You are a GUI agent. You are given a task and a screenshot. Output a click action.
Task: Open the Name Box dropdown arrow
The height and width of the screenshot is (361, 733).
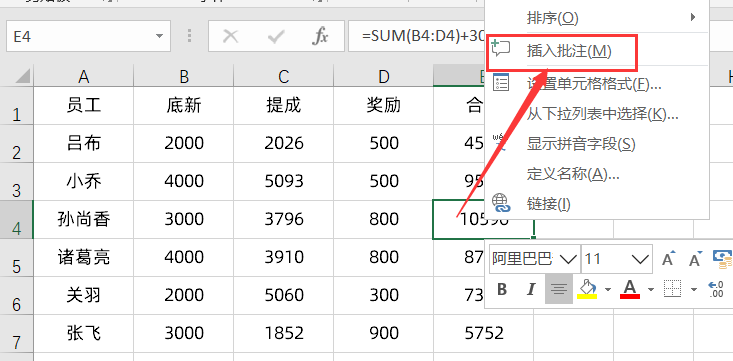coord(159,36)
